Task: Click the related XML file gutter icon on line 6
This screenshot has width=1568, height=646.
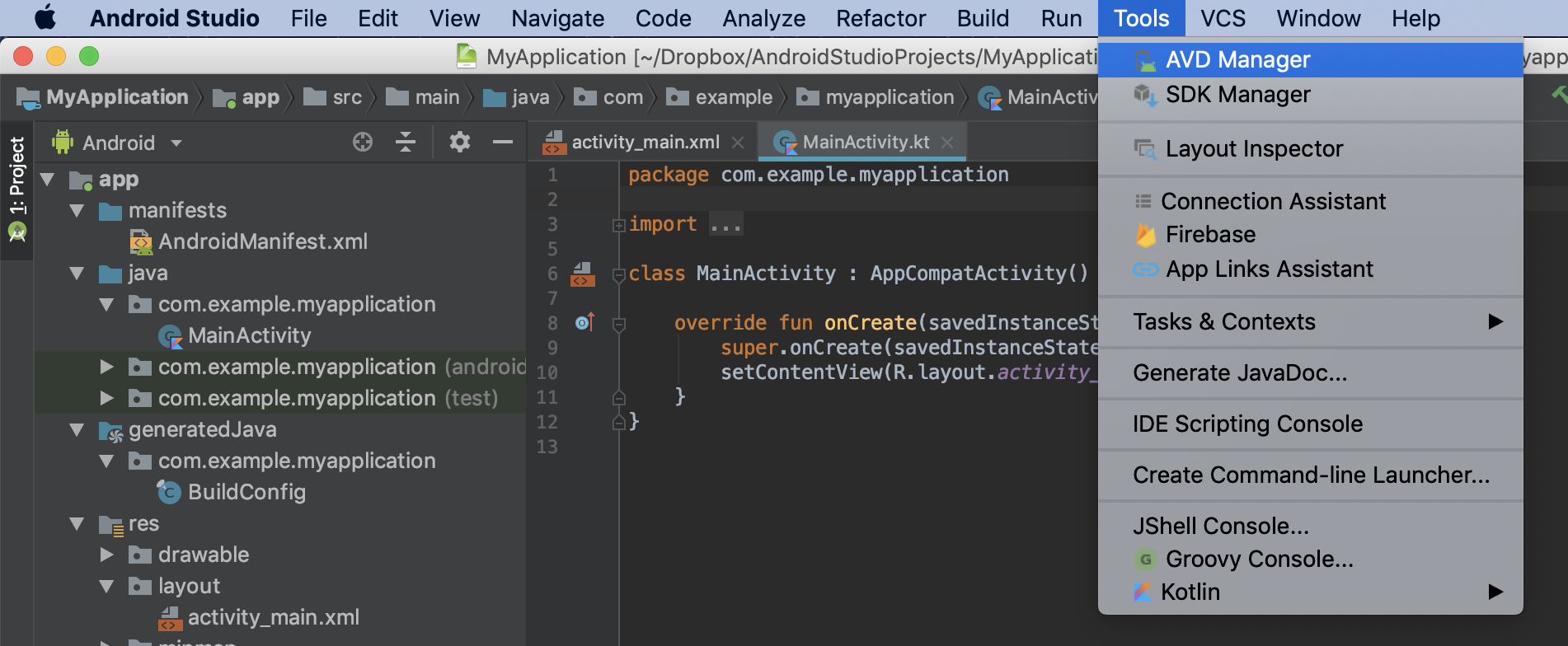Action: coord(583,274)
